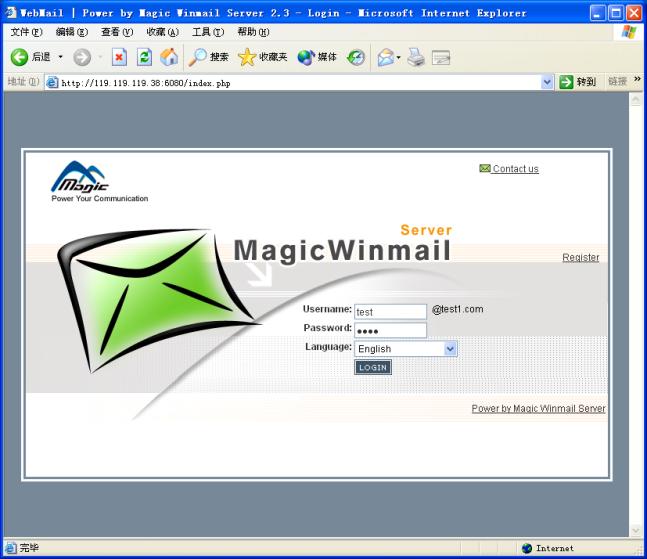Follow the Contact us link
The image size is (647, 559).
(x=515, y=169)
